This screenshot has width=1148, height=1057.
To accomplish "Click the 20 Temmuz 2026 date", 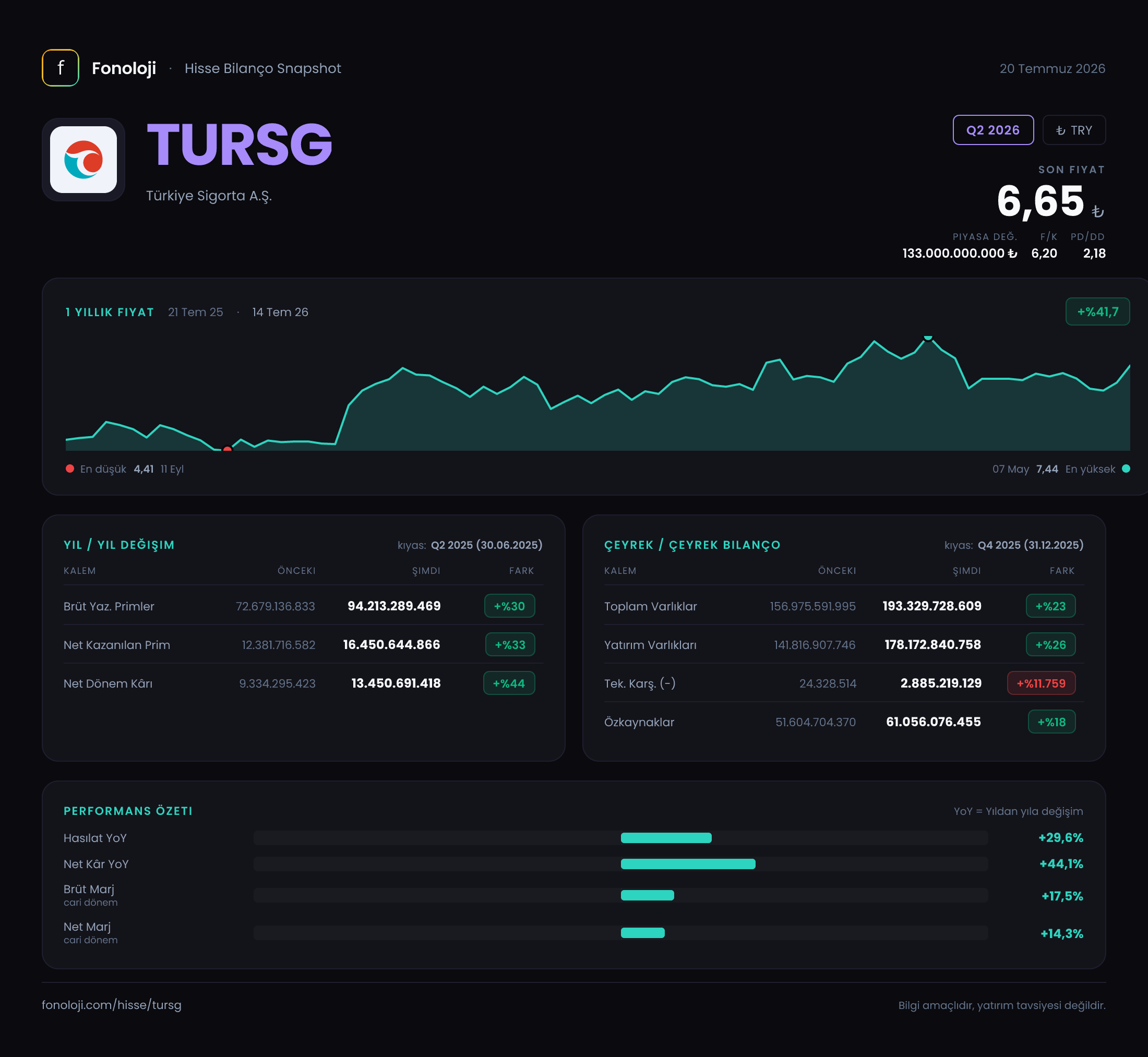I will (1052, 69).
